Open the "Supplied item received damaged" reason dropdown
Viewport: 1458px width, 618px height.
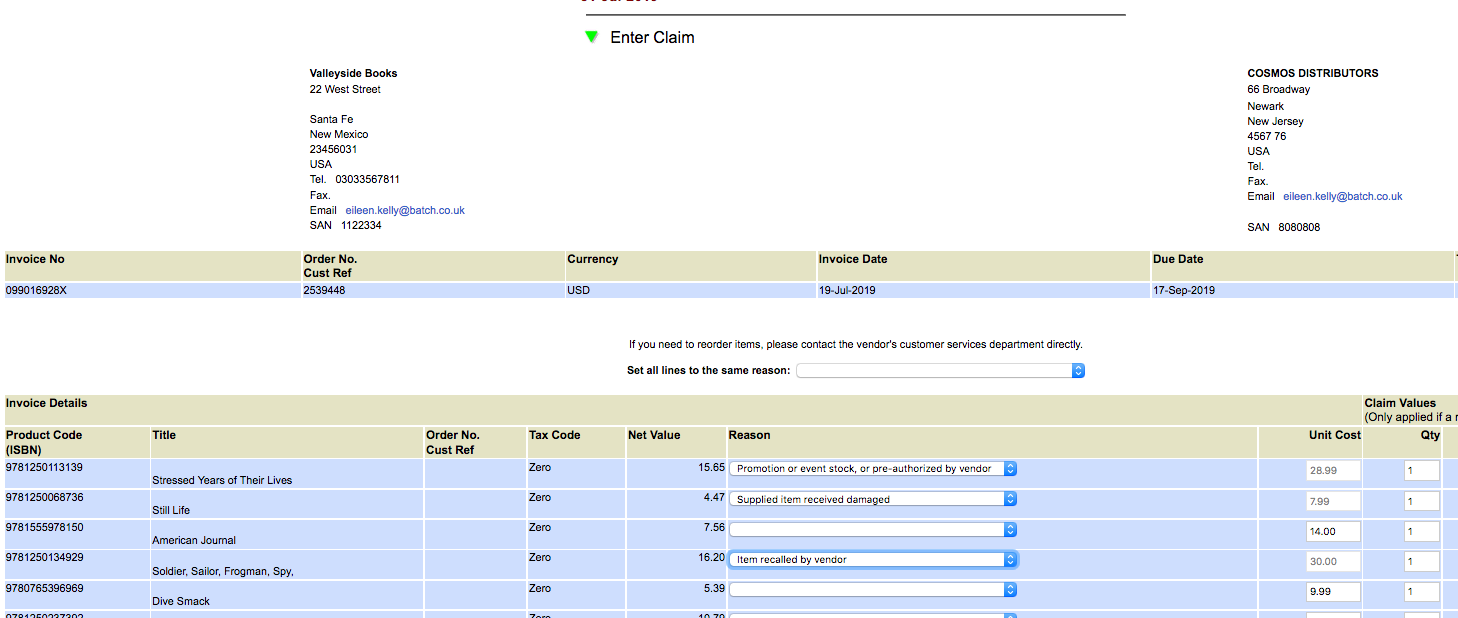pos(870,498)
